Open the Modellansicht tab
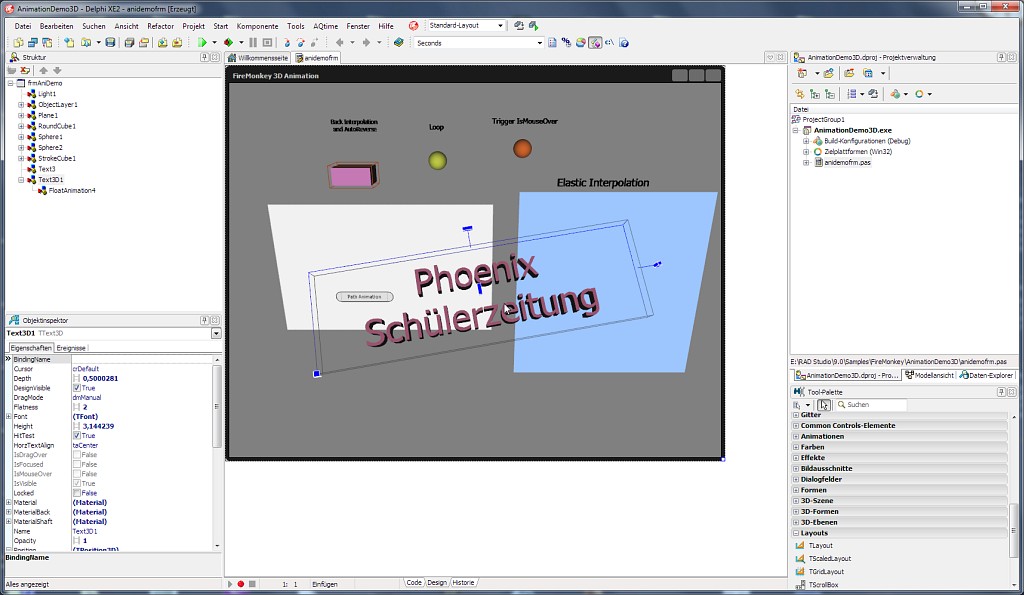This screenshot has width=1024, height=595. point(929,376)
